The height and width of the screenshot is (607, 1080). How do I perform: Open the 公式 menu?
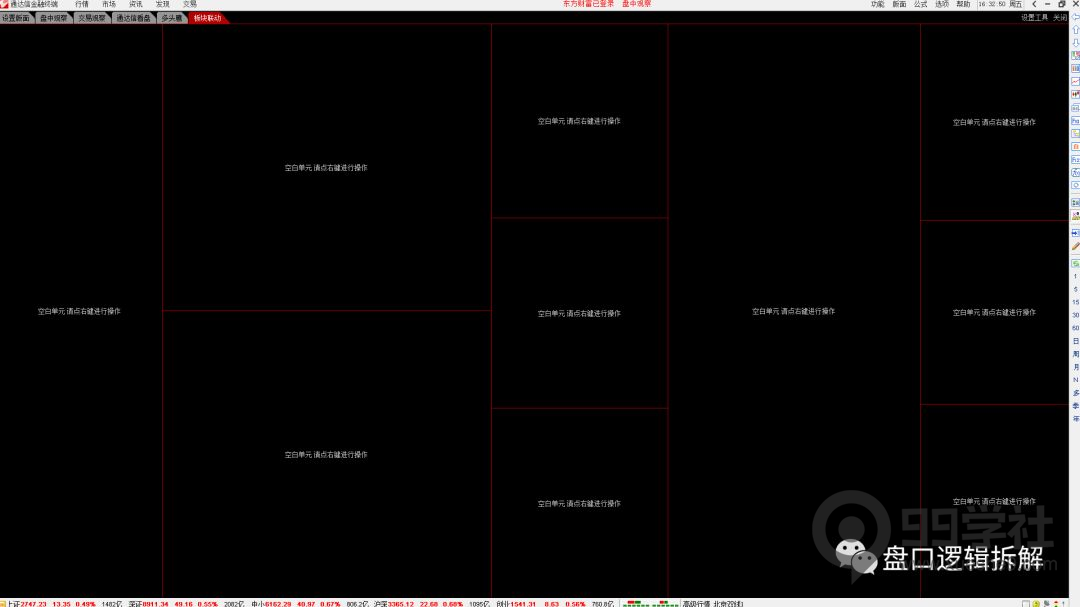click(920, 4)
